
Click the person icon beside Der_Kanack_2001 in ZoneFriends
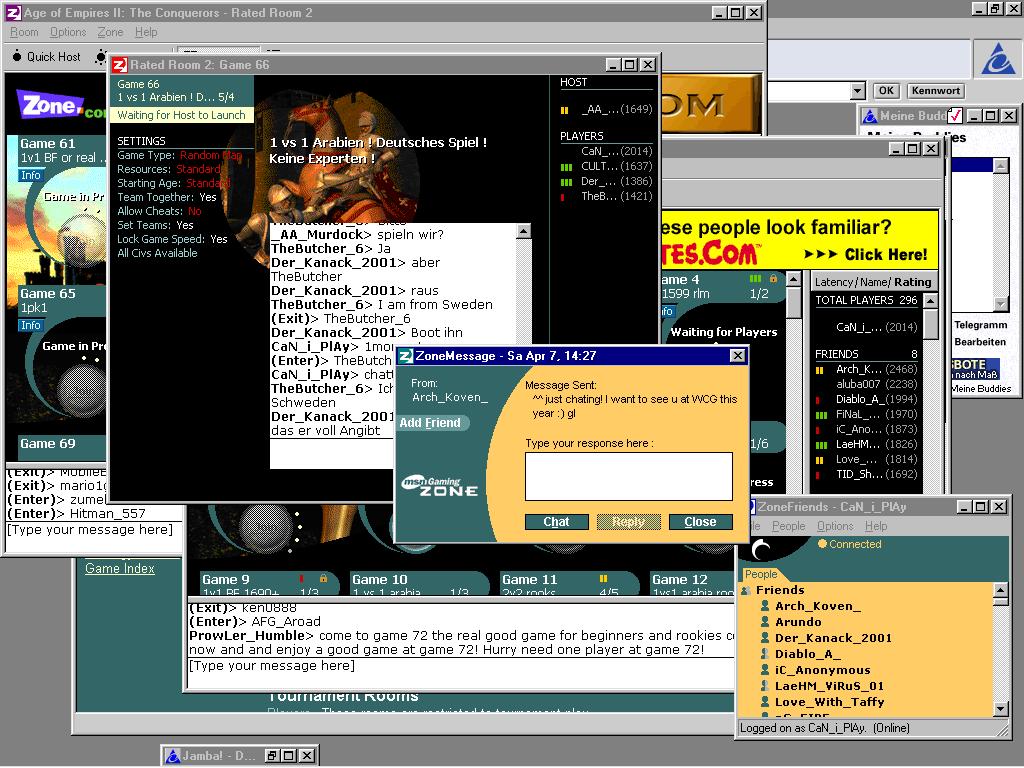click(x=765, y=638)
